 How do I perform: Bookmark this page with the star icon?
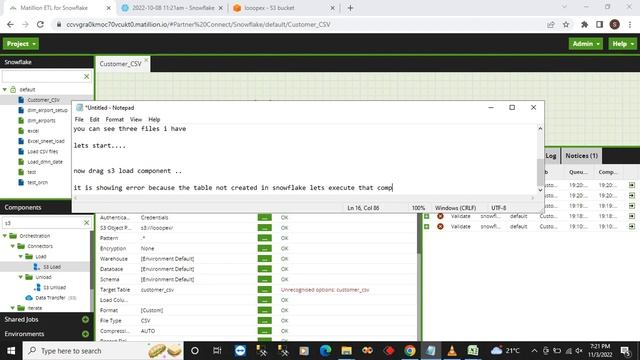tap(566, 24)
